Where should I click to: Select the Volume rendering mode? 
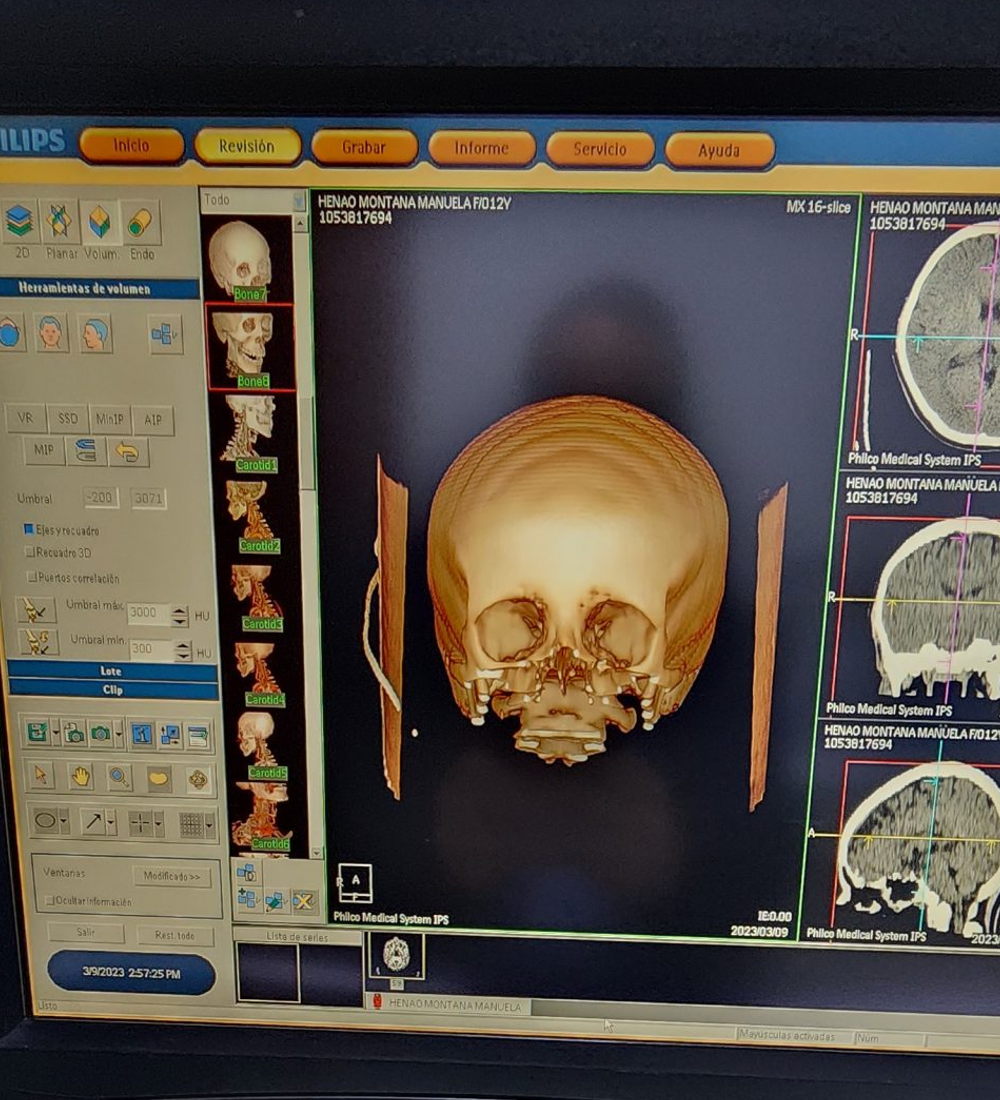[100, 222]
